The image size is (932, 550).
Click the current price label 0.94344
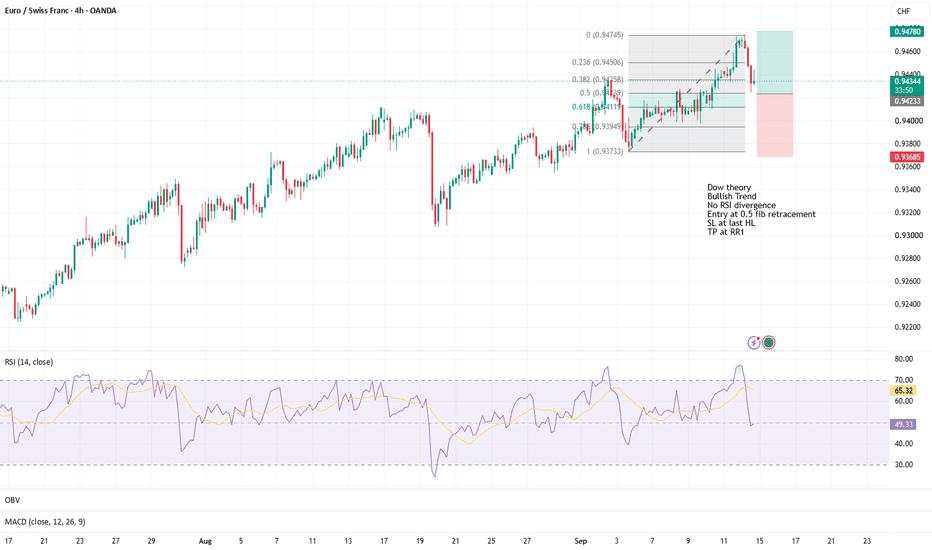pos(906,81)
